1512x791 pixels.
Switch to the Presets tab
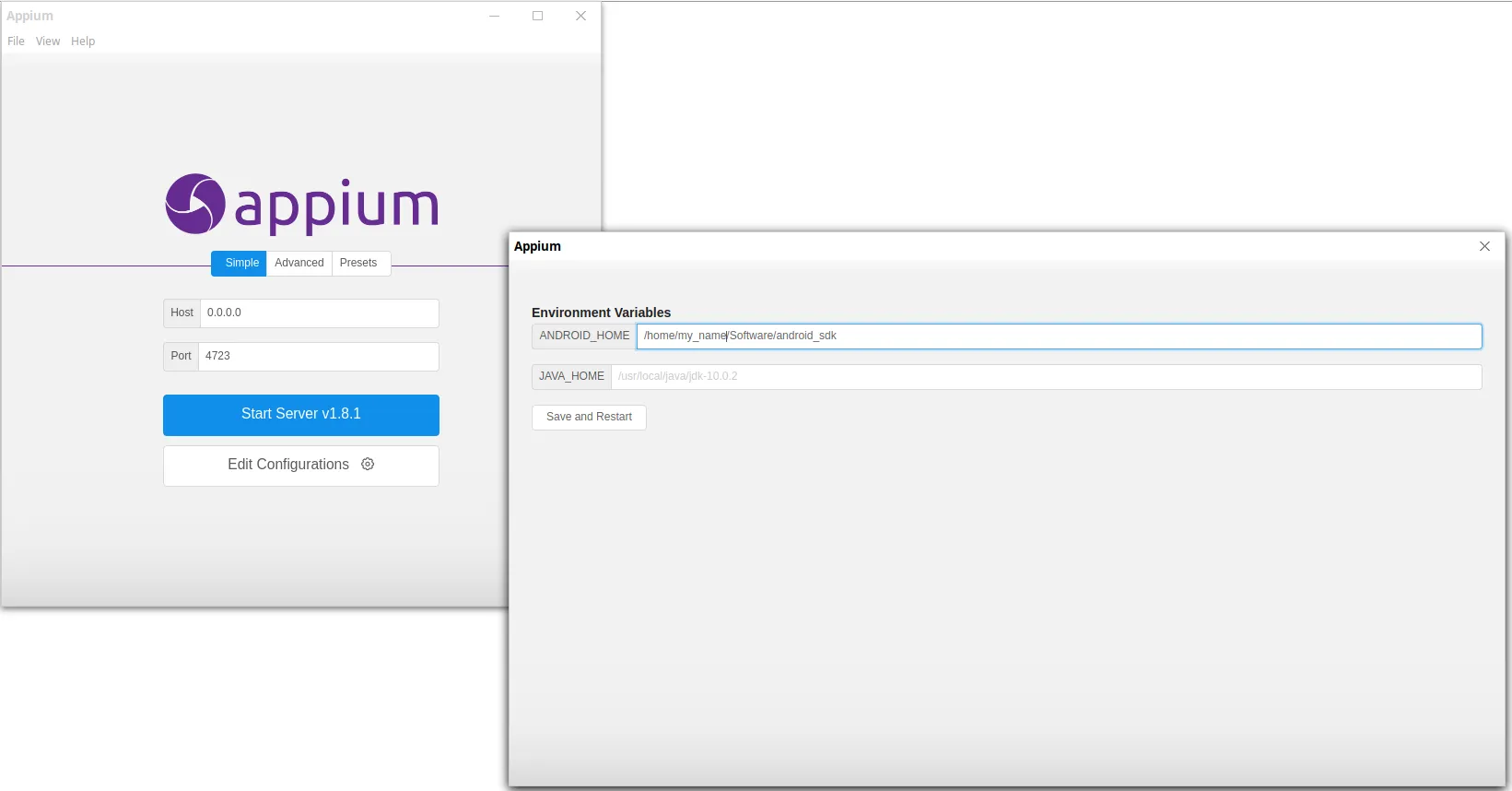pos(360,264)
